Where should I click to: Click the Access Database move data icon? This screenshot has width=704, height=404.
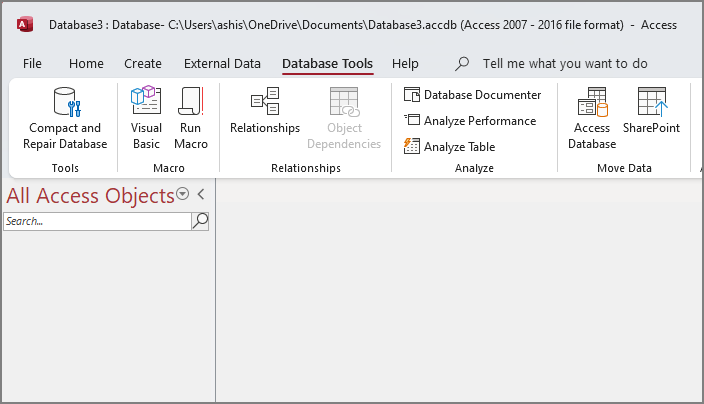[x=592, y=103]
